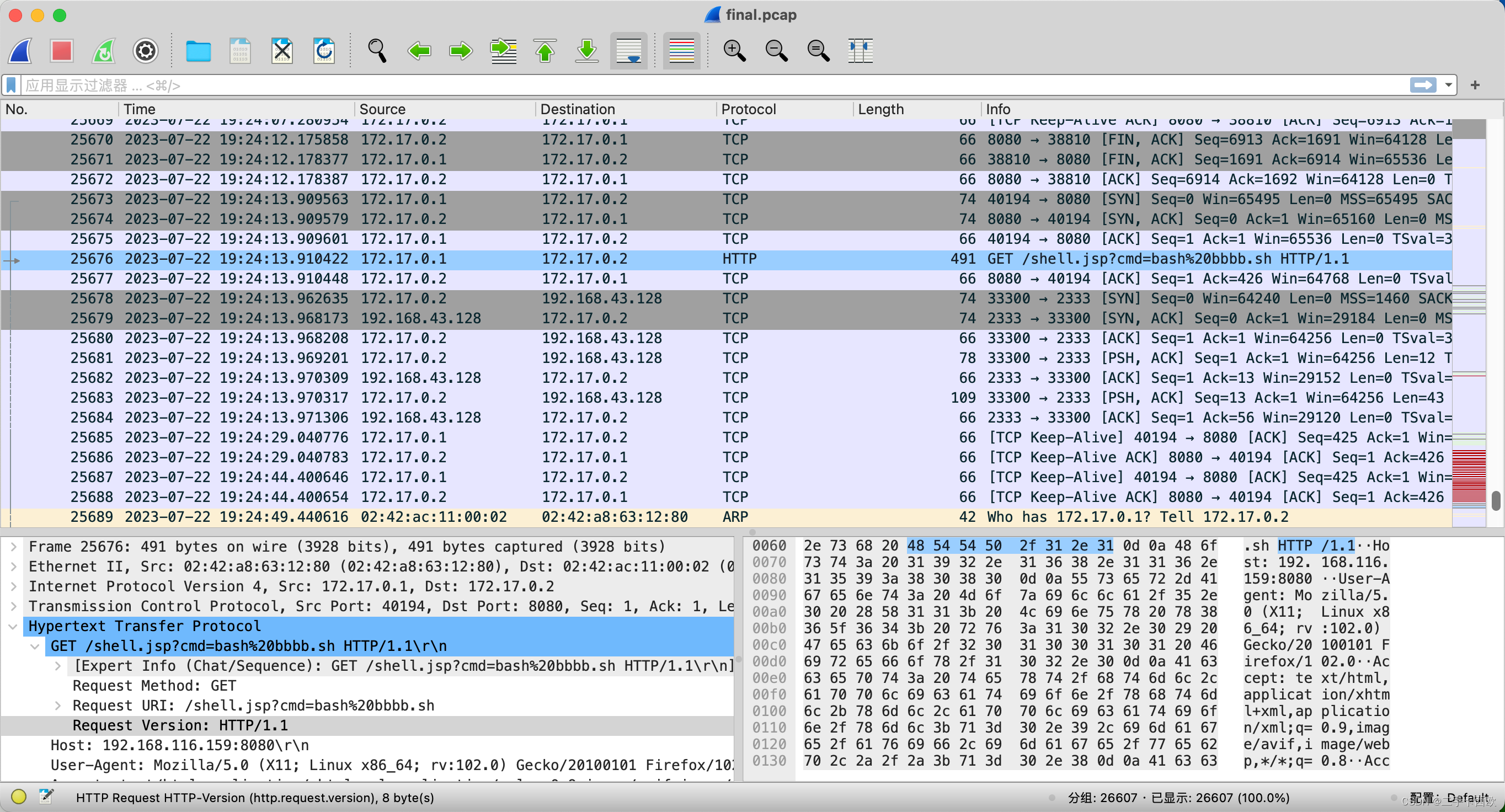This screenshot has height=812, width=1505.
Task: Add a filter button with plus
Action: [x=1475, y=86]
